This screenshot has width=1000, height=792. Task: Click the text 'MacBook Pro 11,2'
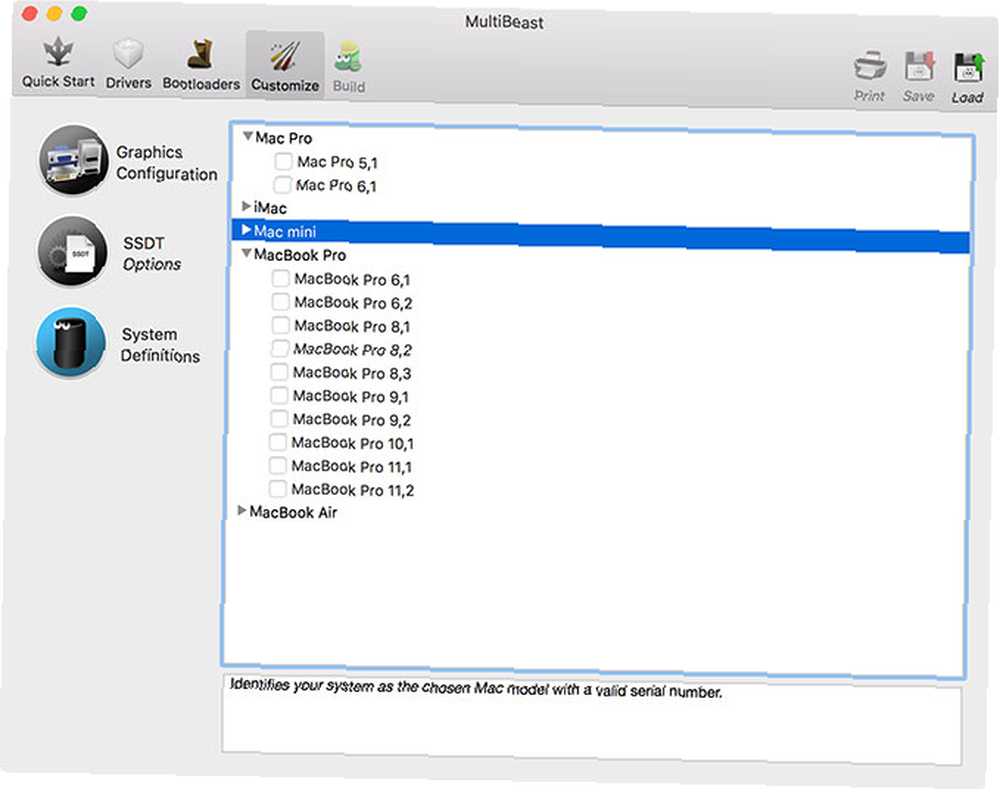353,490
